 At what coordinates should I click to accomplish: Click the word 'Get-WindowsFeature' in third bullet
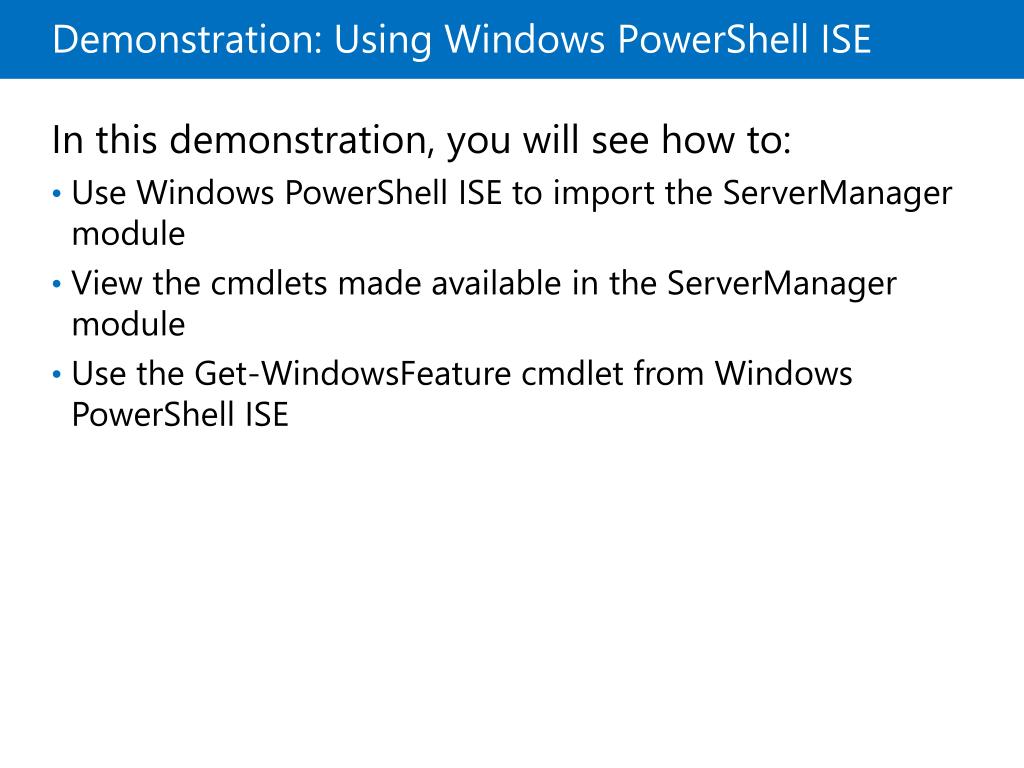[x=353, y=374]
